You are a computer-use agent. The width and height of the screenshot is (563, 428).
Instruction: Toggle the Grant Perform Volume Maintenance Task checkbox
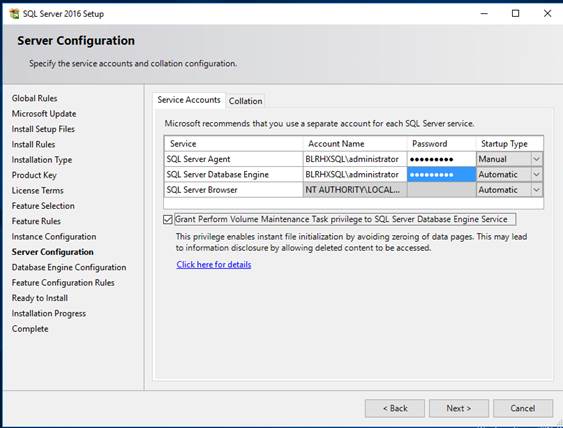pos(167,219)
